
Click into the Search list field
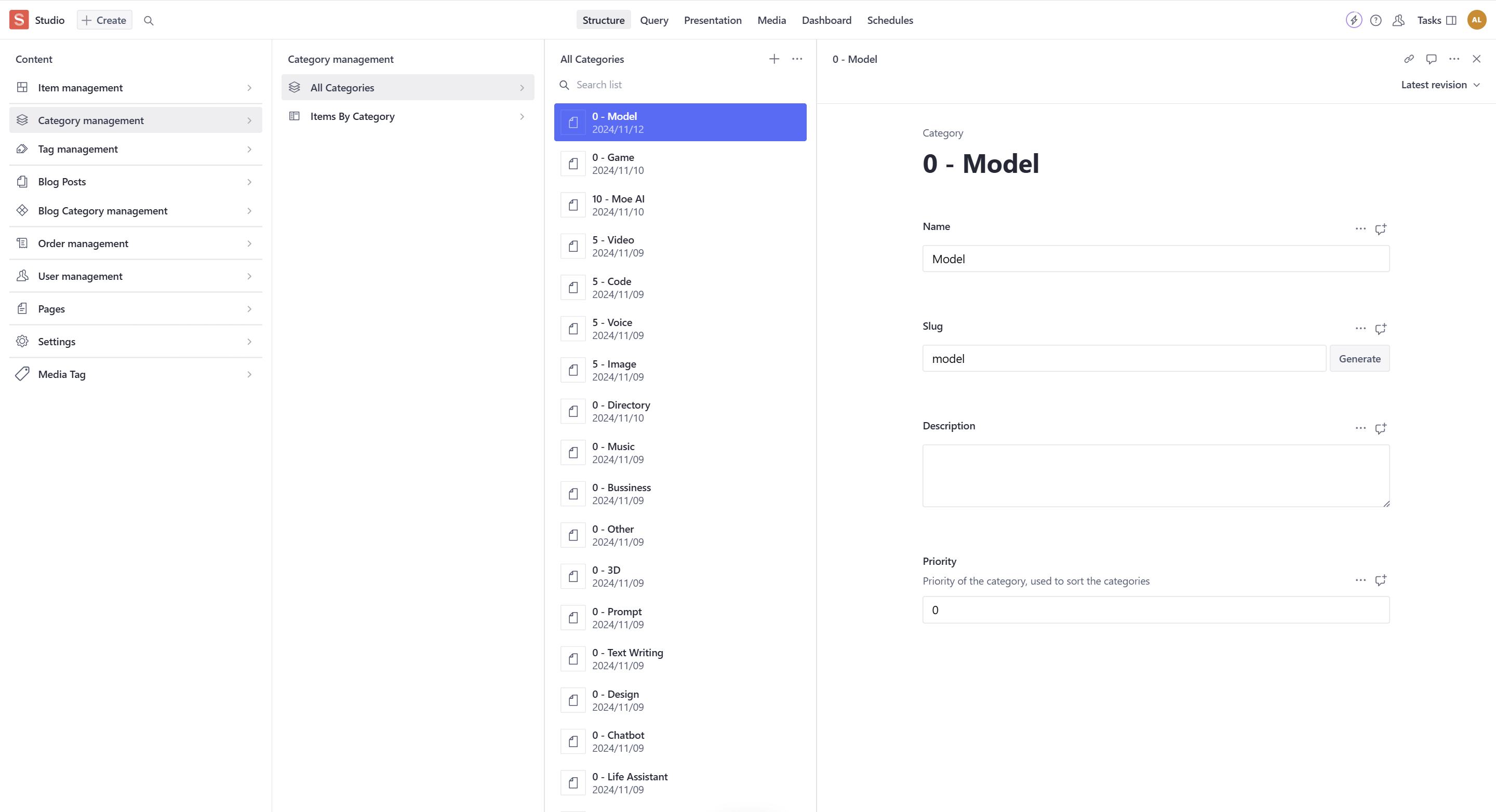tap(680, 85)
